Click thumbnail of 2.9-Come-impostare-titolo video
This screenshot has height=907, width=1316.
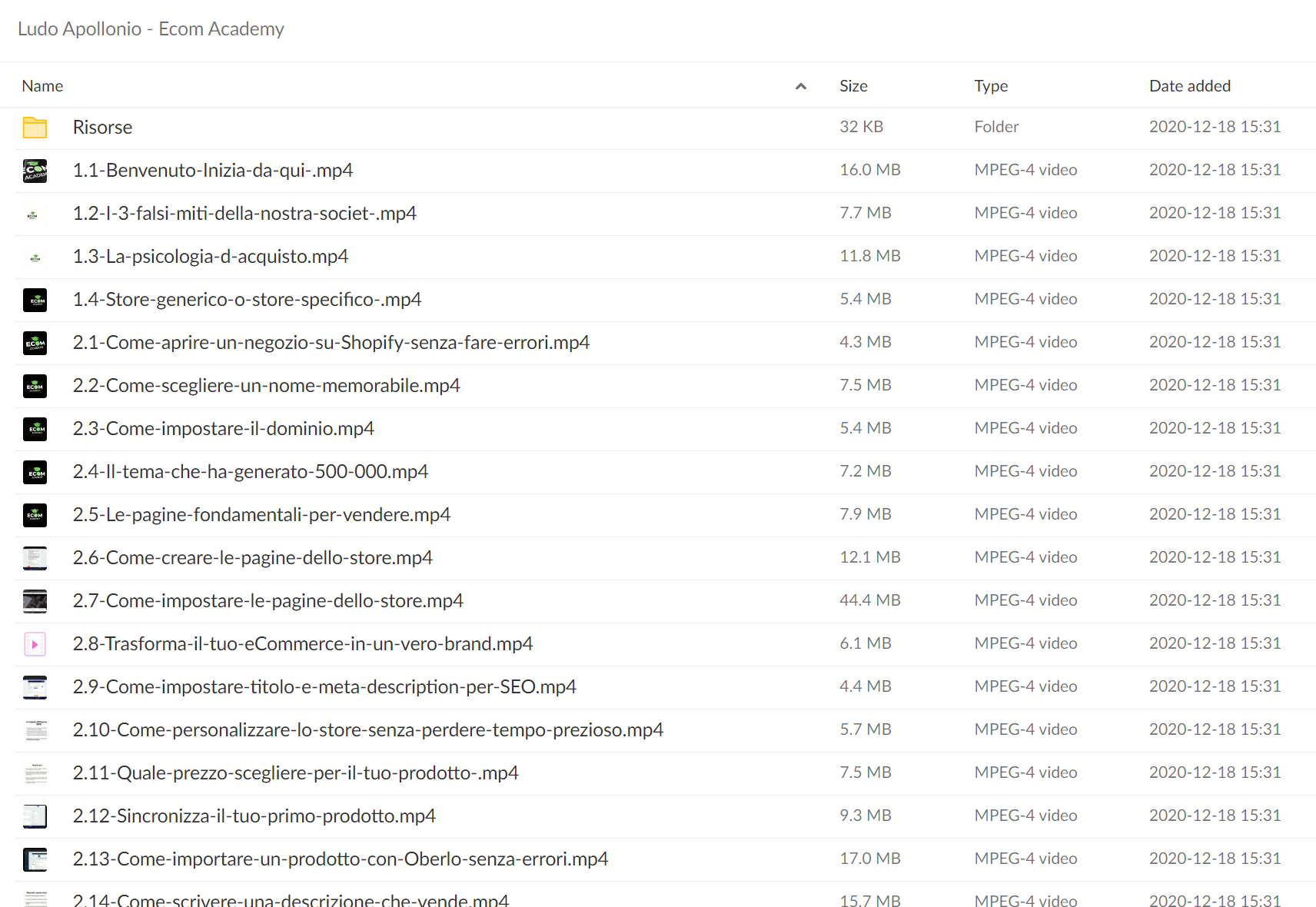35,686
